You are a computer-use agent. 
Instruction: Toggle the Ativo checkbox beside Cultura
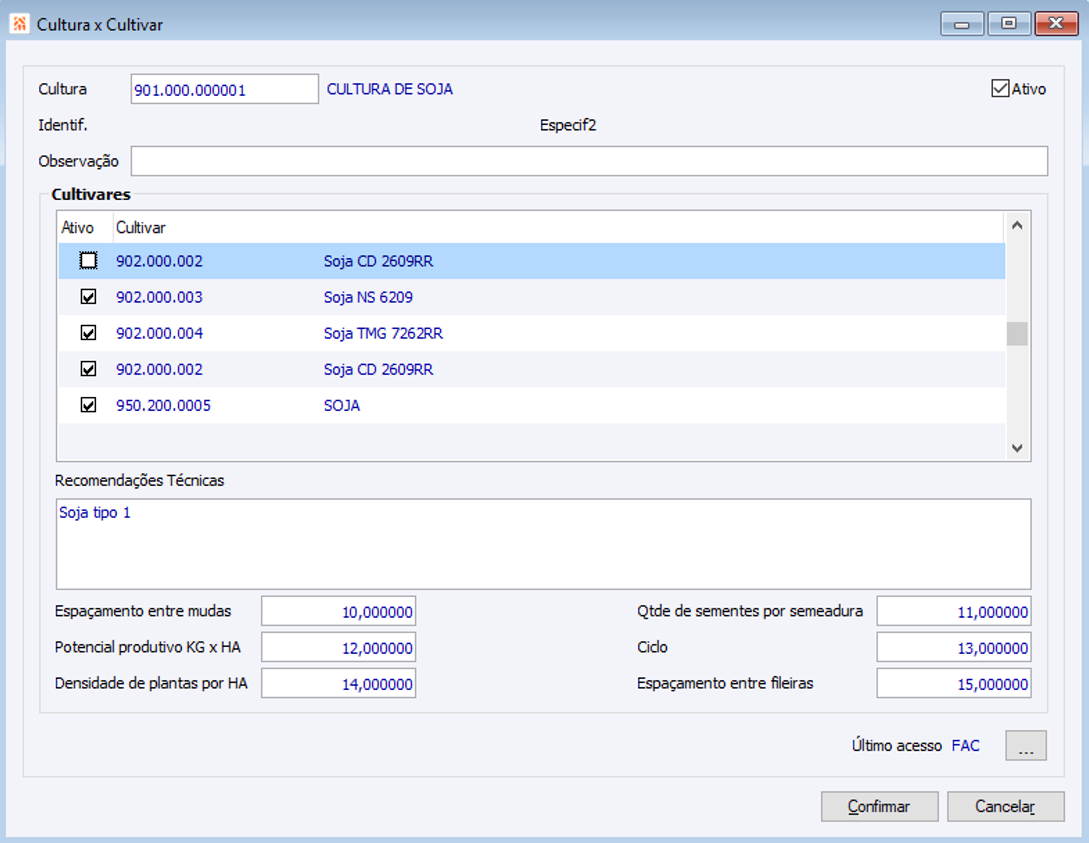(1000, 89)
